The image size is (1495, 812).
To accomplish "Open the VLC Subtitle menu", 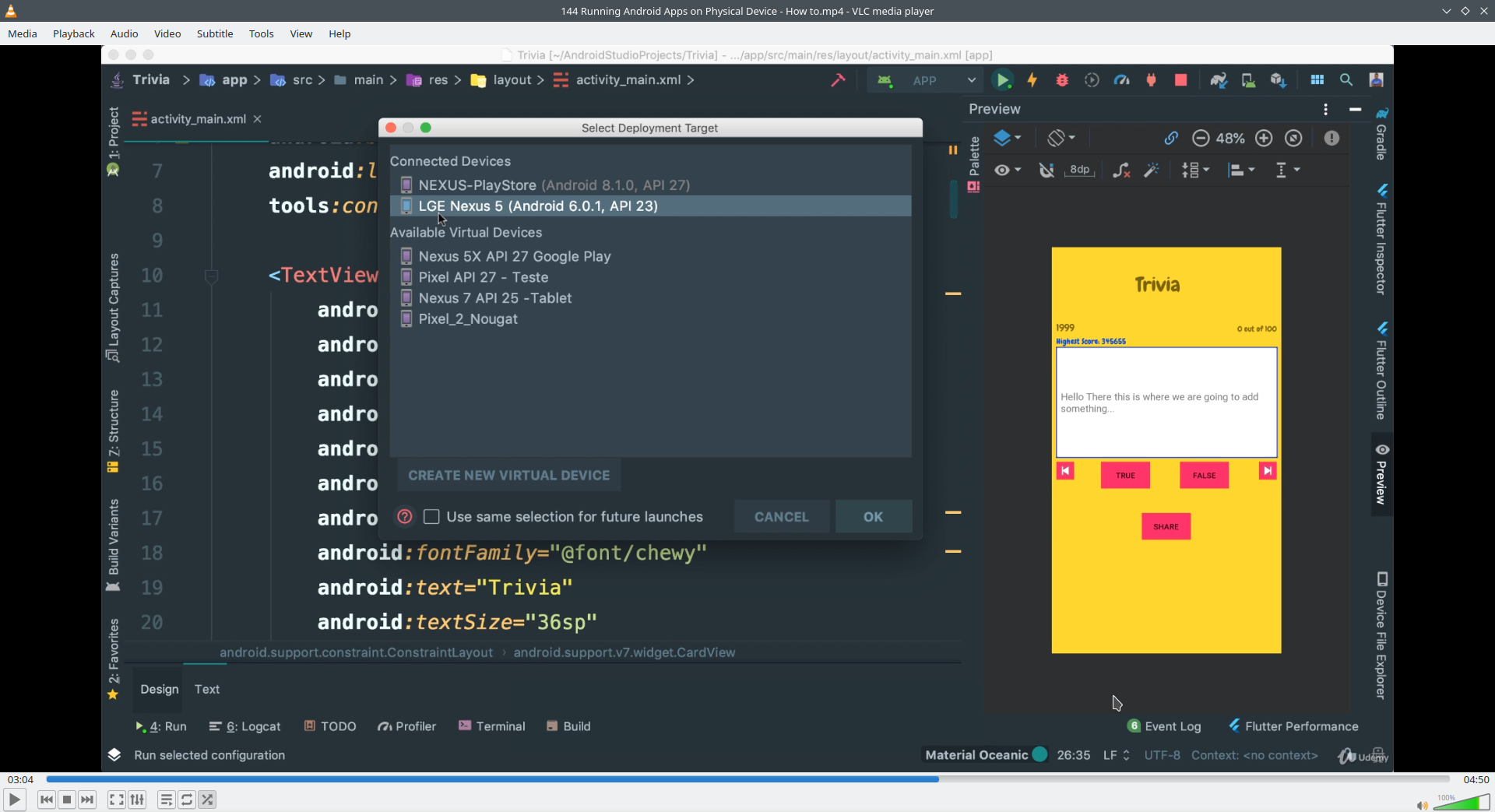I will click(215, 33).
